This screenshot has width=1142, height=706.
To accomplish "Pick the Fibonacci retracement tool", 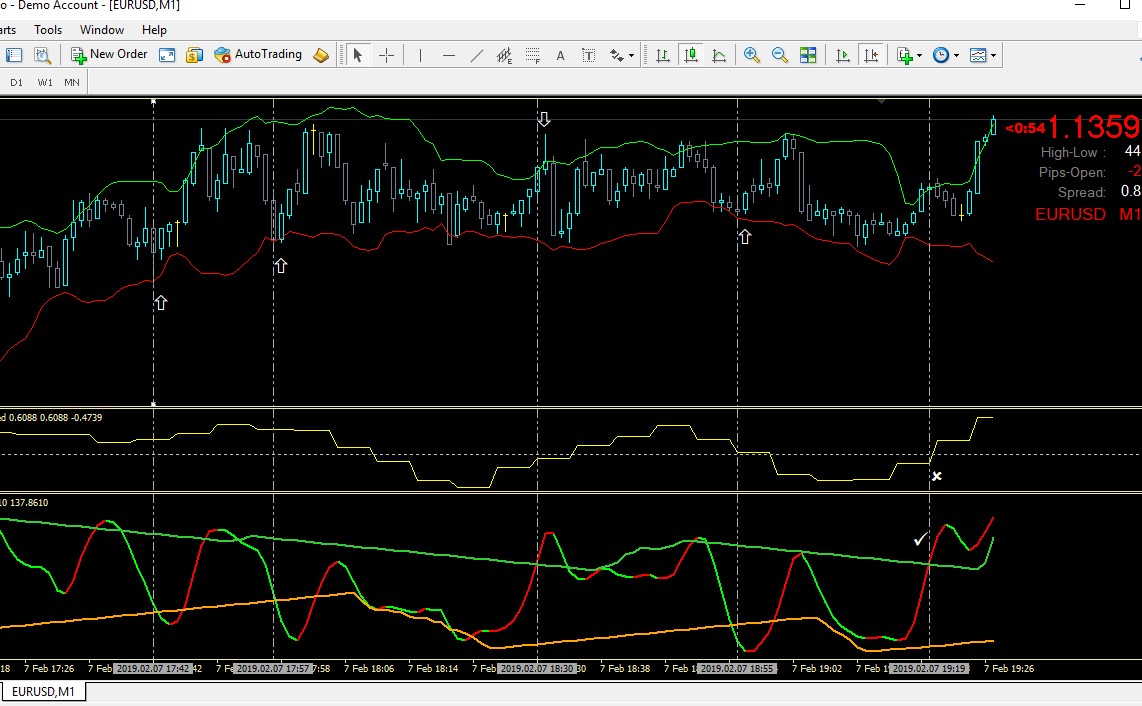I will pyautogui.click(x=533, y=55).
